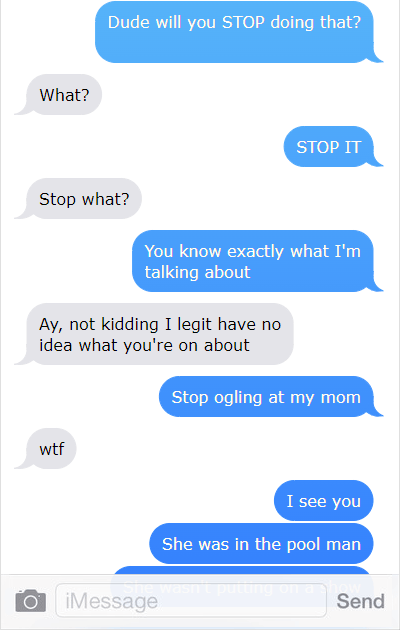Select the gray "What?" message bubble

(x=64, y=95)
